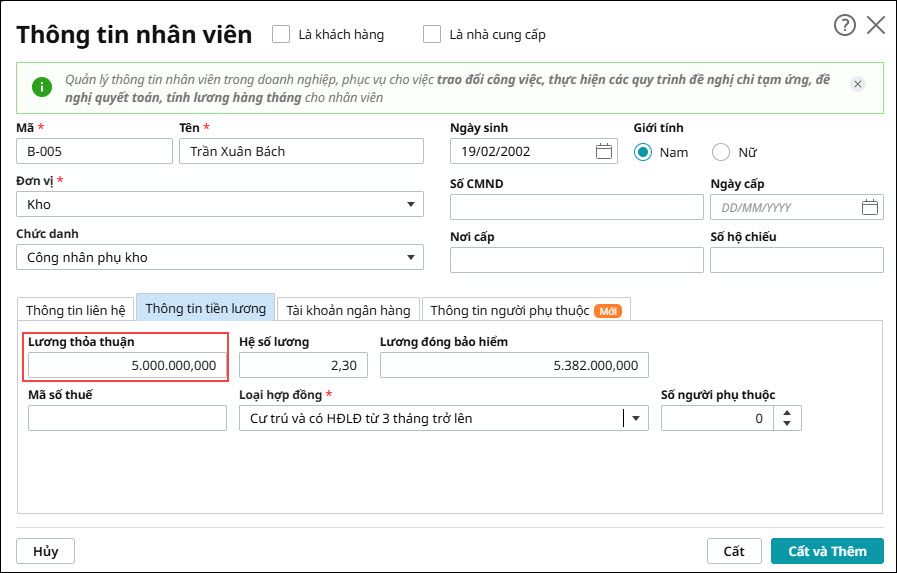897x573 pixels.
Task: Tick the Là nhà cung cấp checkbox
Action: point(432,34)
